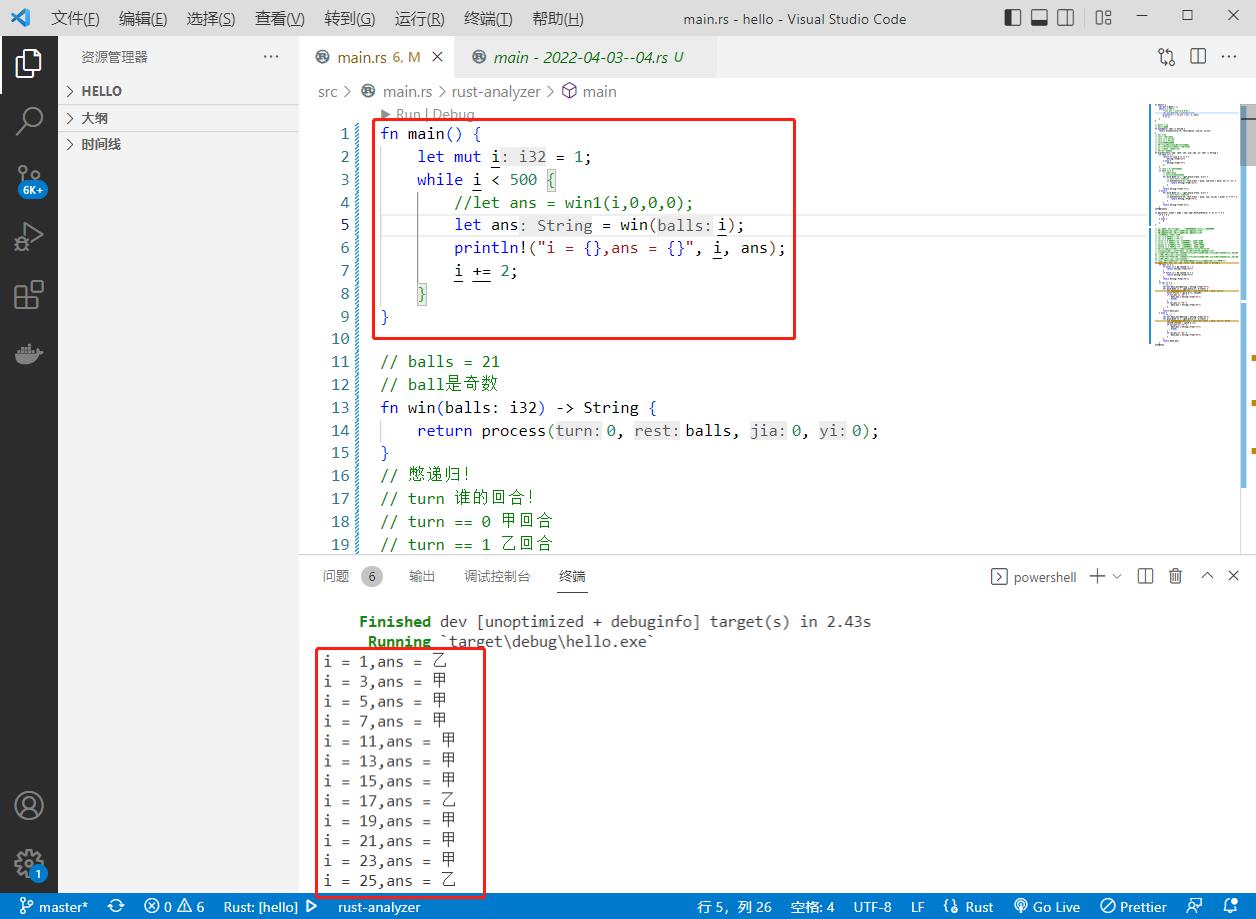This screenshot has height=919, width=1256.
Task: Open the Accounts icon in activity bar
Action: click(x=29, y=805)
